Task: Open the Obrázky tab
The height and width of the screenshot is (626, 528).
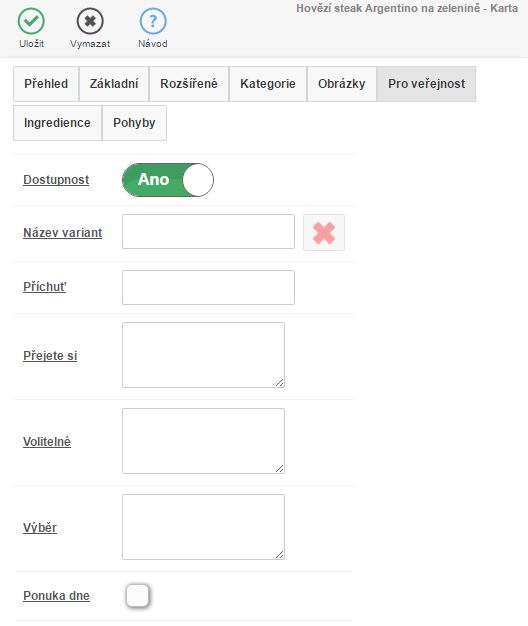Action: (x=342, y=84)
